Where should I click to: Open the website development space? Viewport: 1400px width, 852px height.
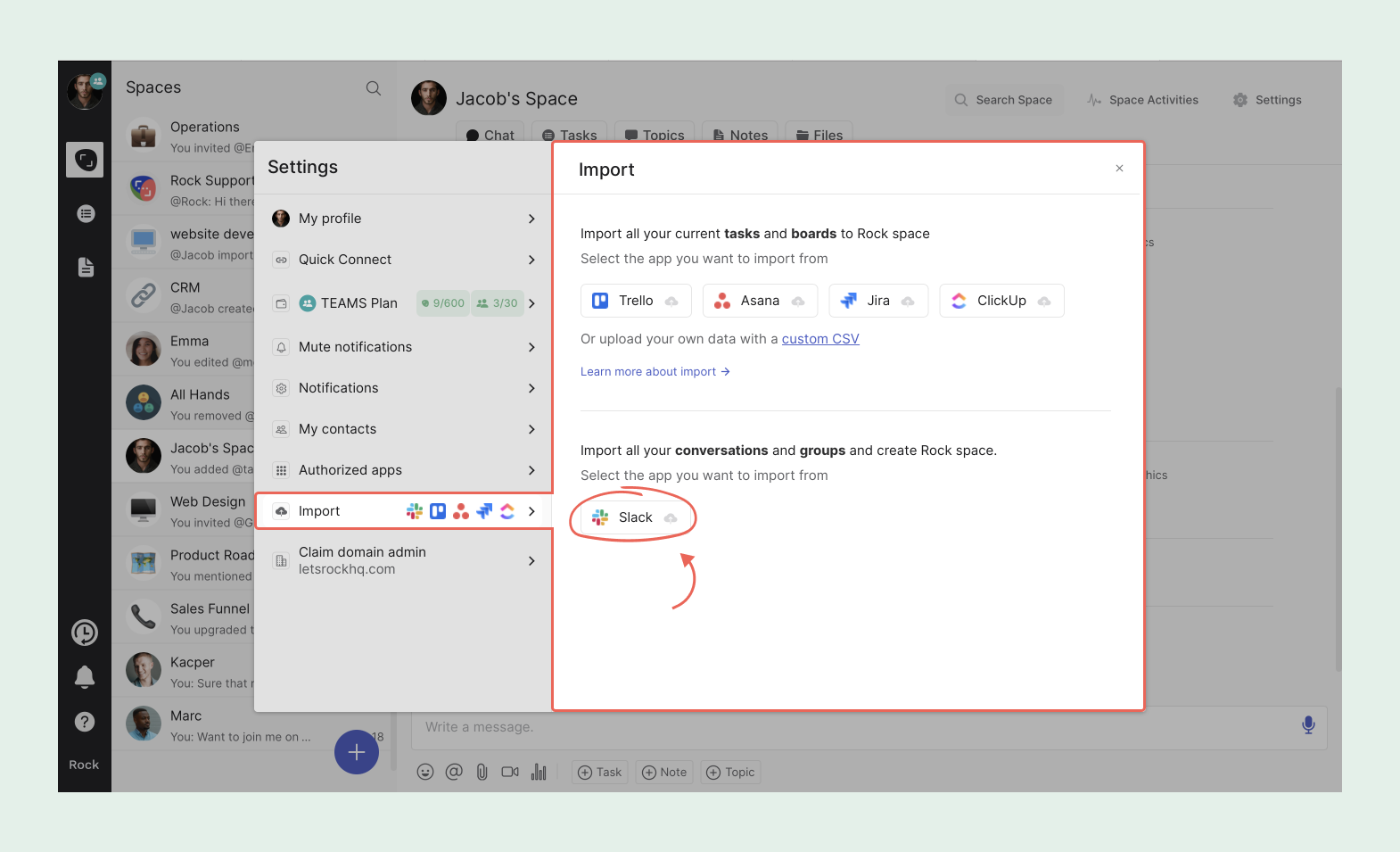pyautogui.click(x=183, y=244)
